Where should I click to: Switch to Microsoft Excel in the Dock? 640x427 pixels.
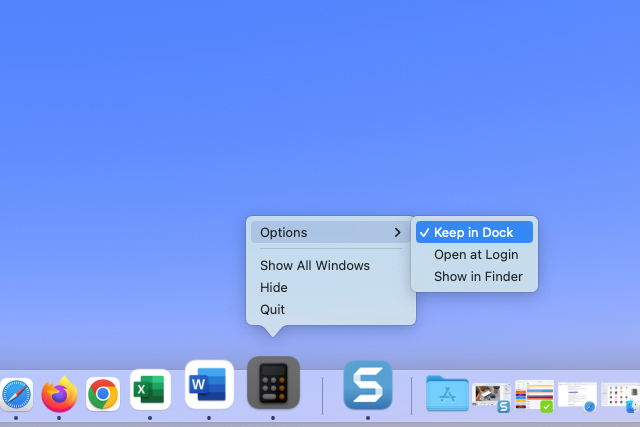point(150,389)
